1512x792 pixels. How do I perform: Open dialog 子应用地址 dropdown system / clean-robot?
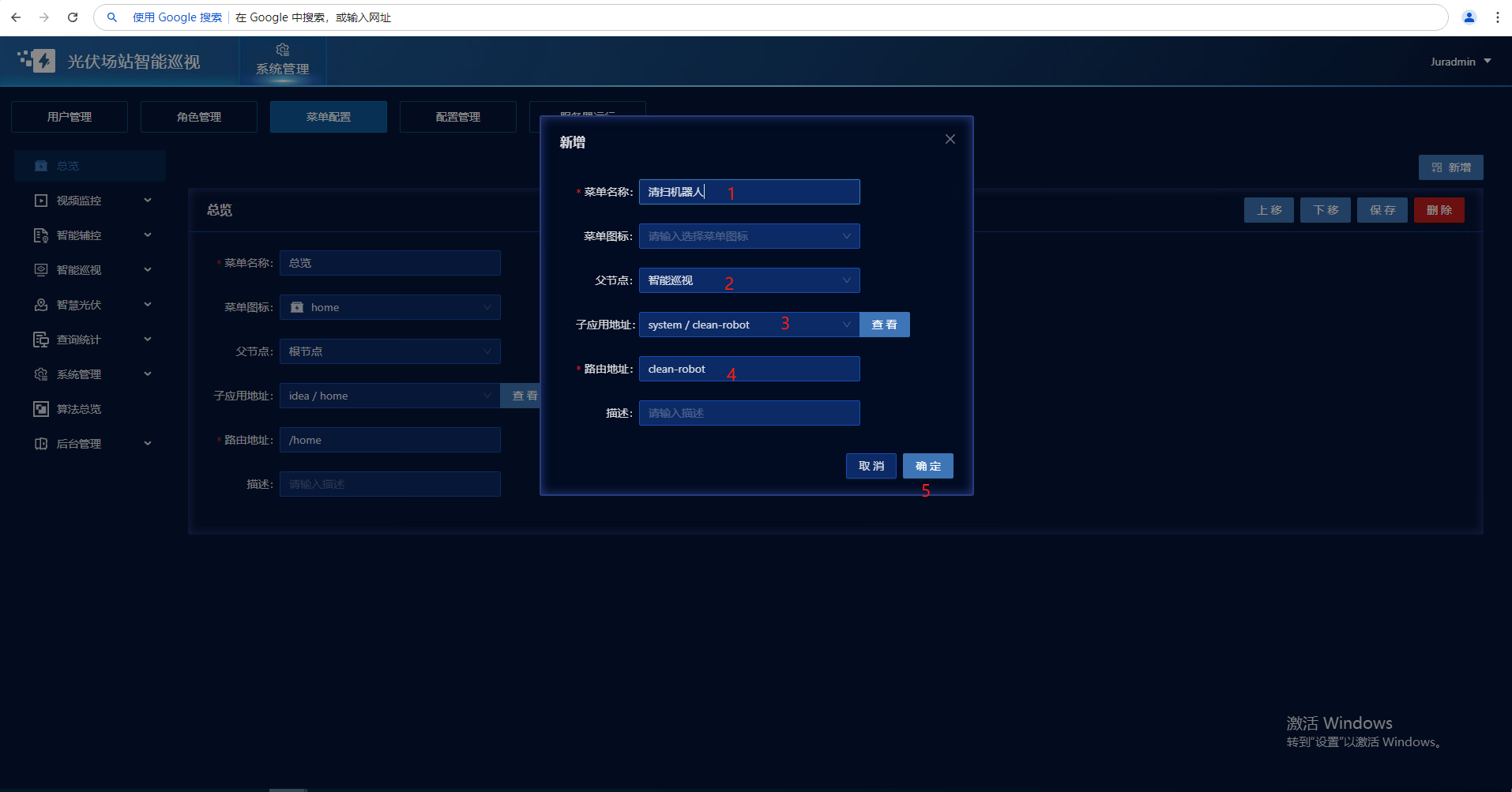click(x=749, y=325)
